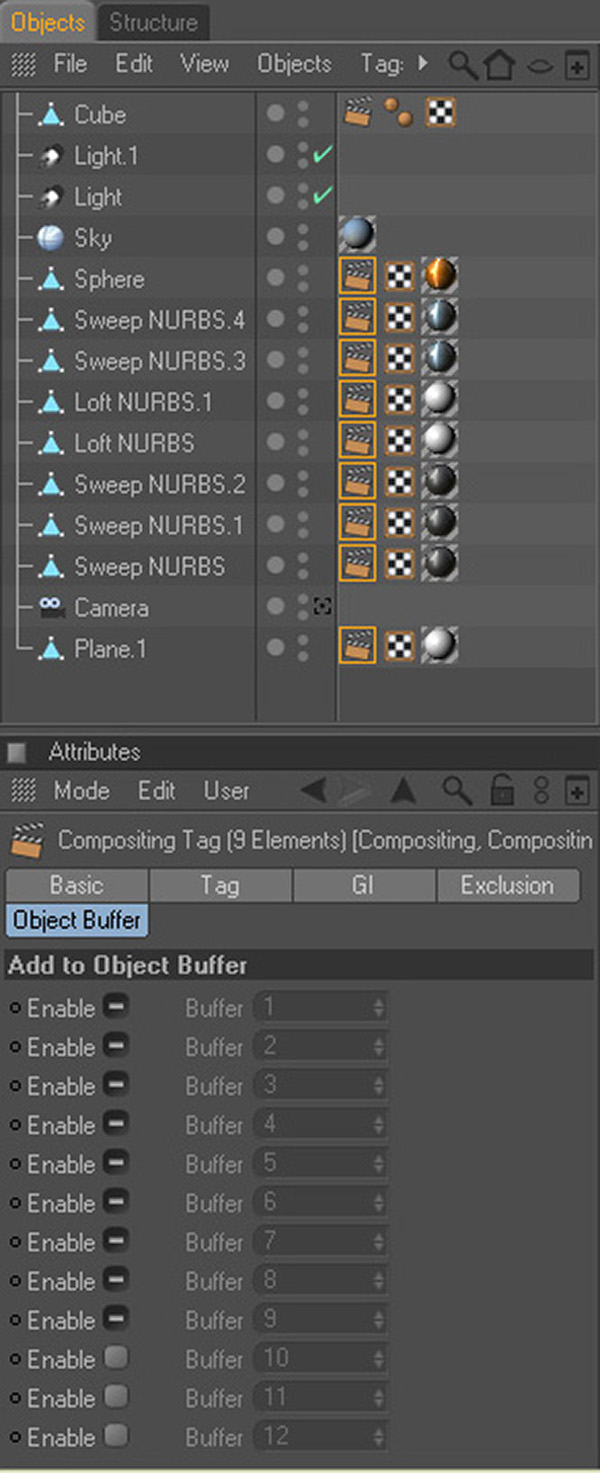Select the Sky object's material tag
The height and width of the screenshot is (1473, 600).
click(x=358, y=237)
